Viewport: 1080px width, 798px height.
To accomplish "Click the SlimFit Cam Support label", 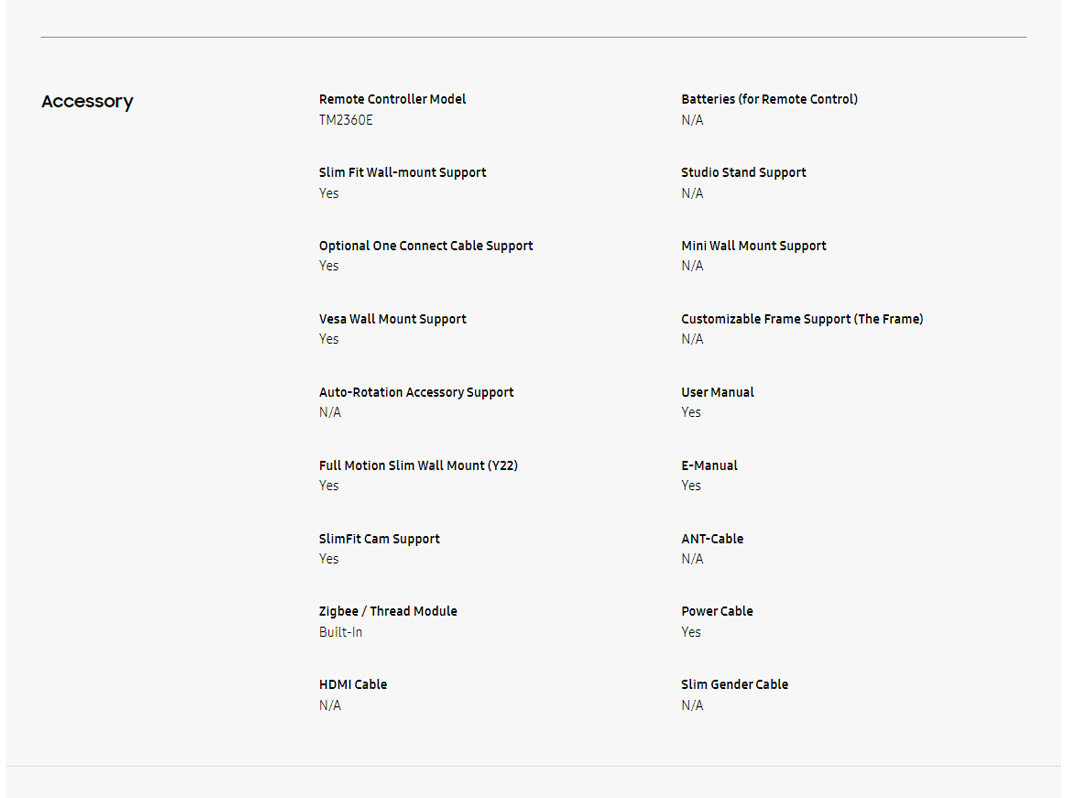I will coord(379,538).
